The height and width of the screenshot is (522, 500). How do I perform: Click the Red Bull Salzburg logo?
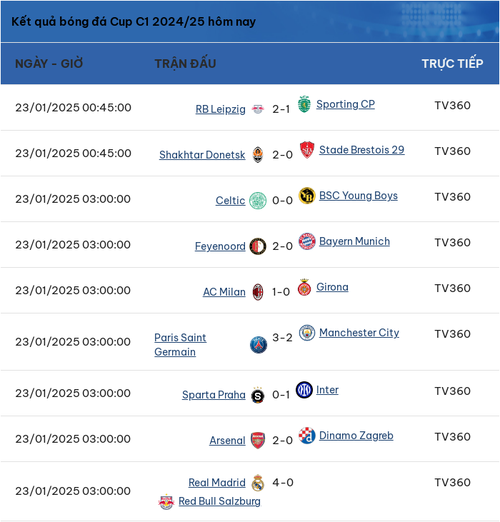[166, 501]
